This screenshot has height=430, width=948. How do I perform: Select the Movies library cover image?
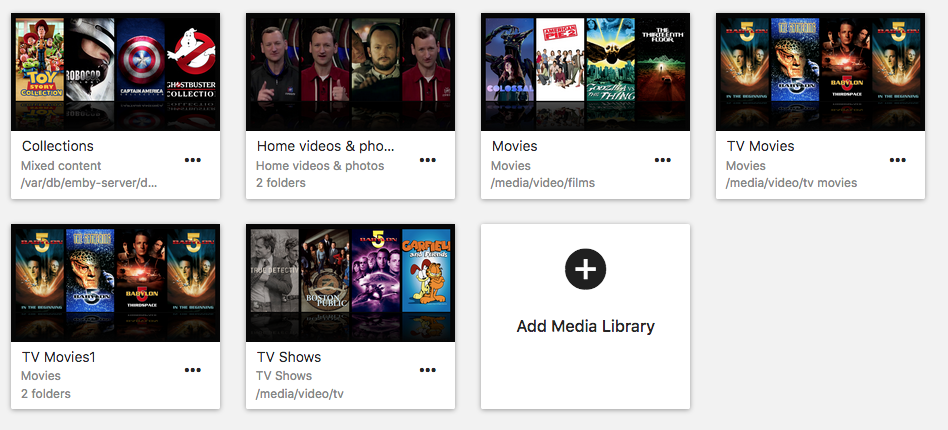585,72
